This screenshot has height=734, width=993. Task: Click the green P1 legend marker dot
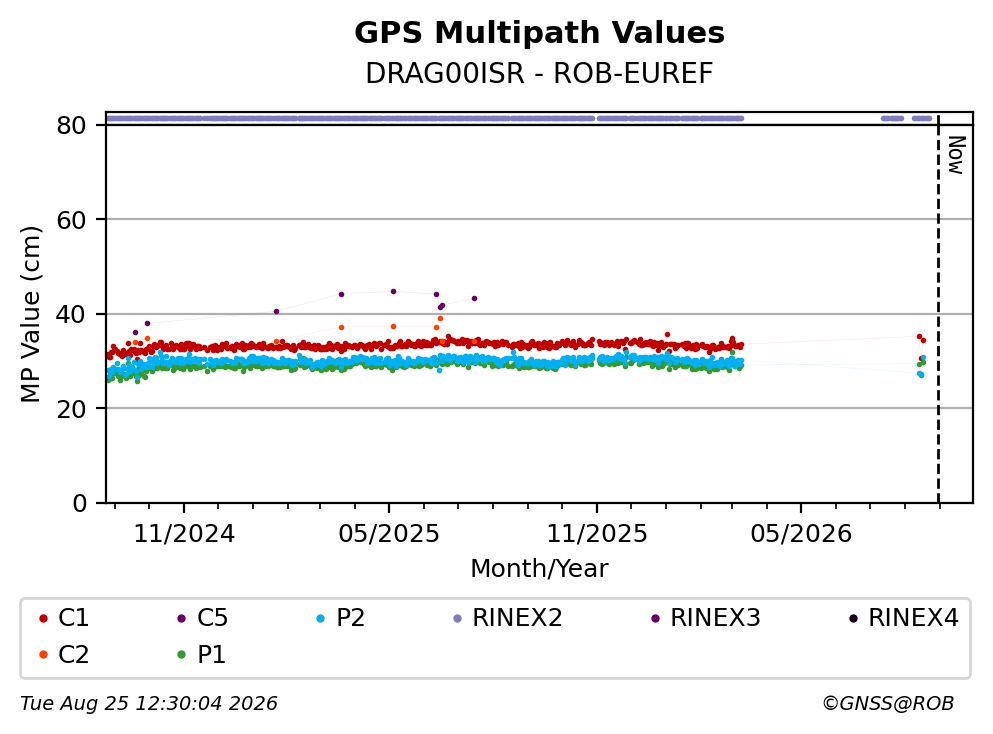pos(182,655)
